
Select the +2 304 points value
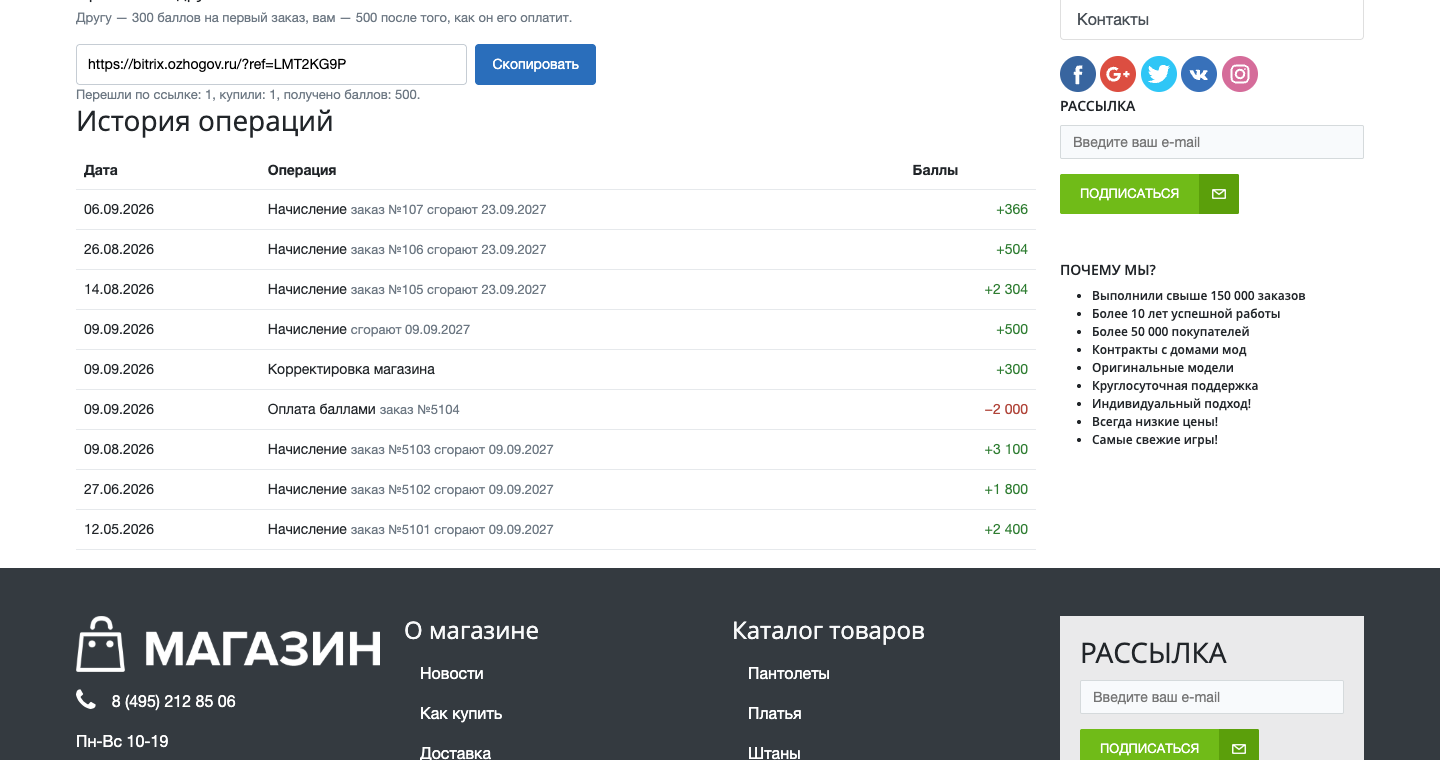1006,289
